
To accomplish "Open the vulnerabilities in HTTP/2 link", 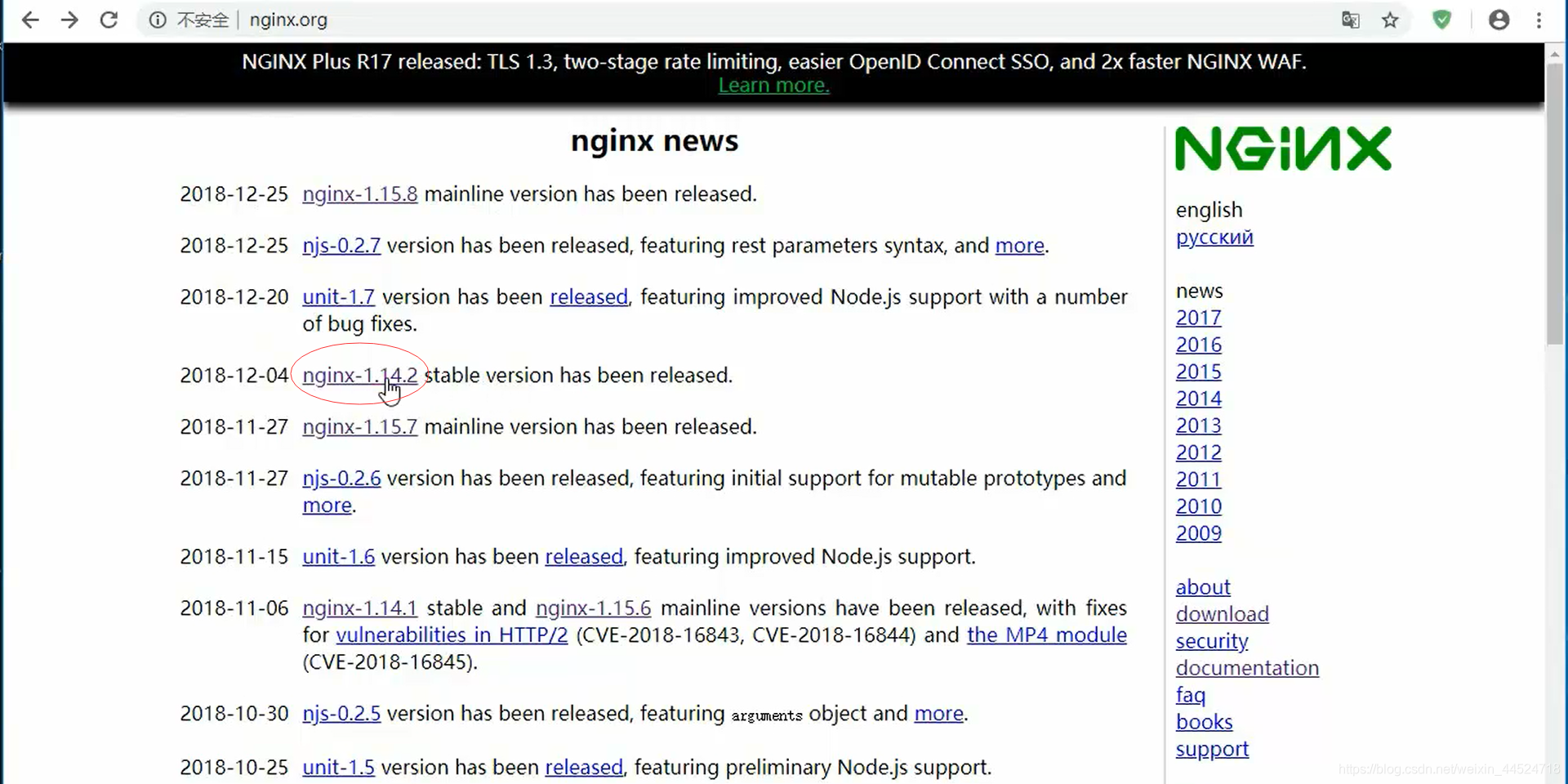I will pyautogui.click(x=452, y=635).
